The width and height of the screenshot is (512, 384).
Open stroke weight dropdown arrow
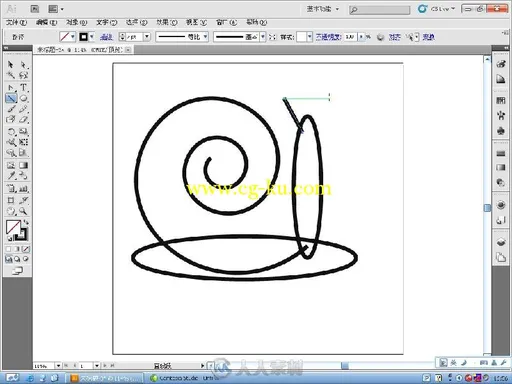[147, 37]
